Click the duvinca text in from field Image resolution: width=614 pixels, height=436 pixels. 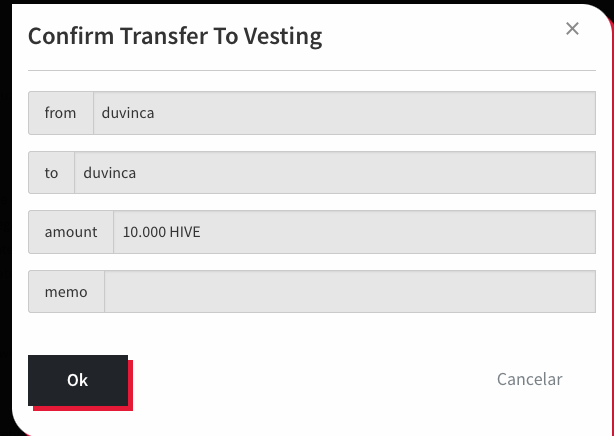pos(128,113)
